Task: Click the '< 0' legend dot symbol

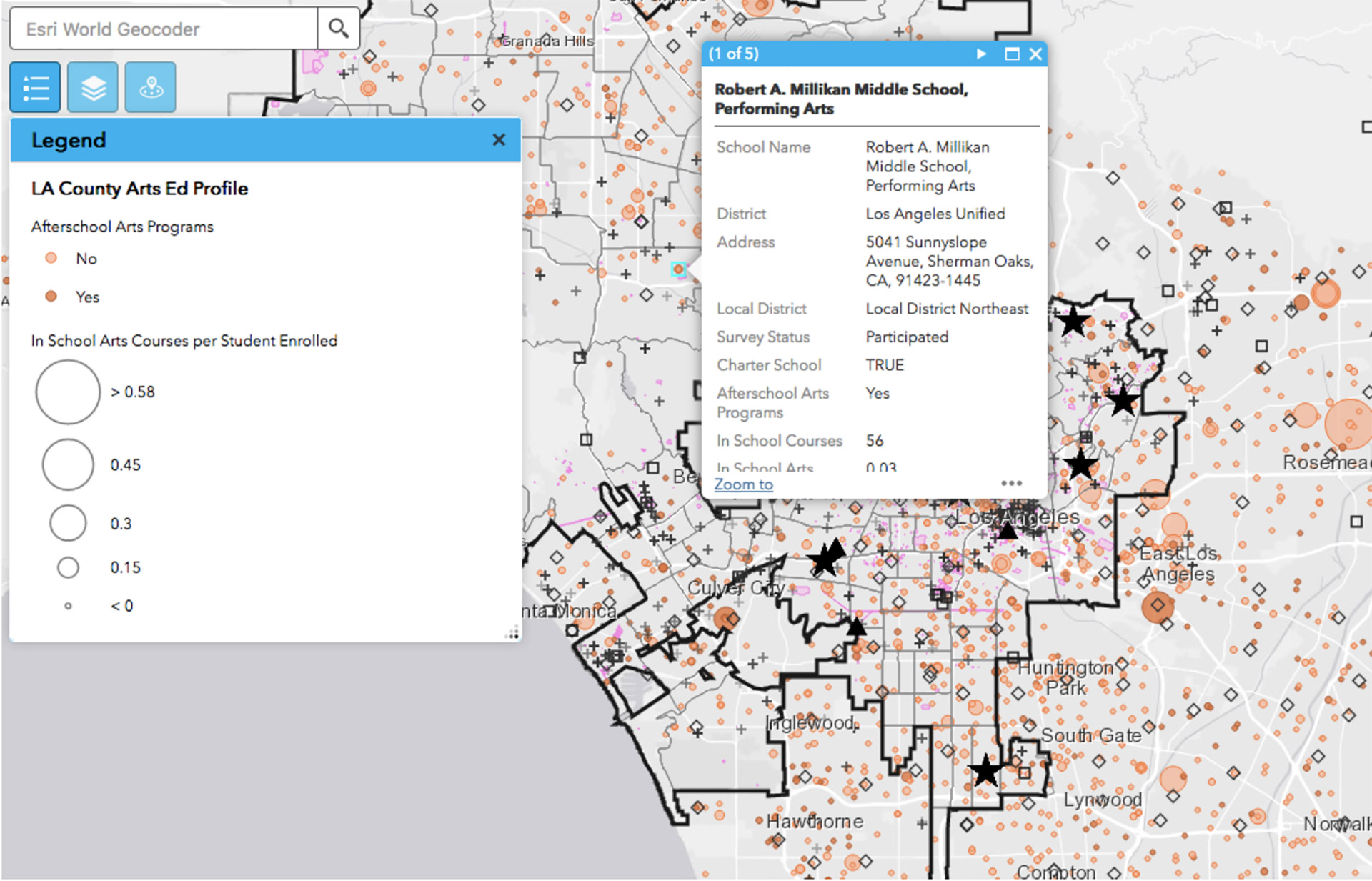Action: (x=68, y=606)
